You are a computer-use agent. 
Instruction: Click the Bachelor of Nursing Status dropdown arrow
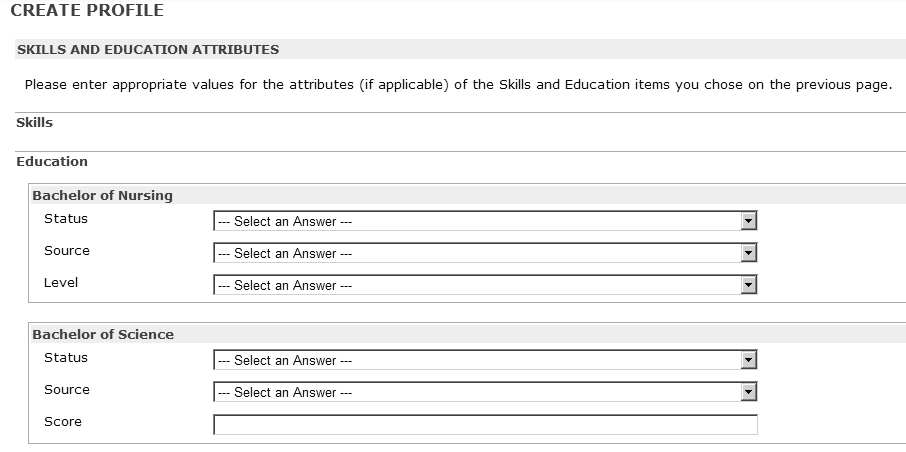(748, 222)
